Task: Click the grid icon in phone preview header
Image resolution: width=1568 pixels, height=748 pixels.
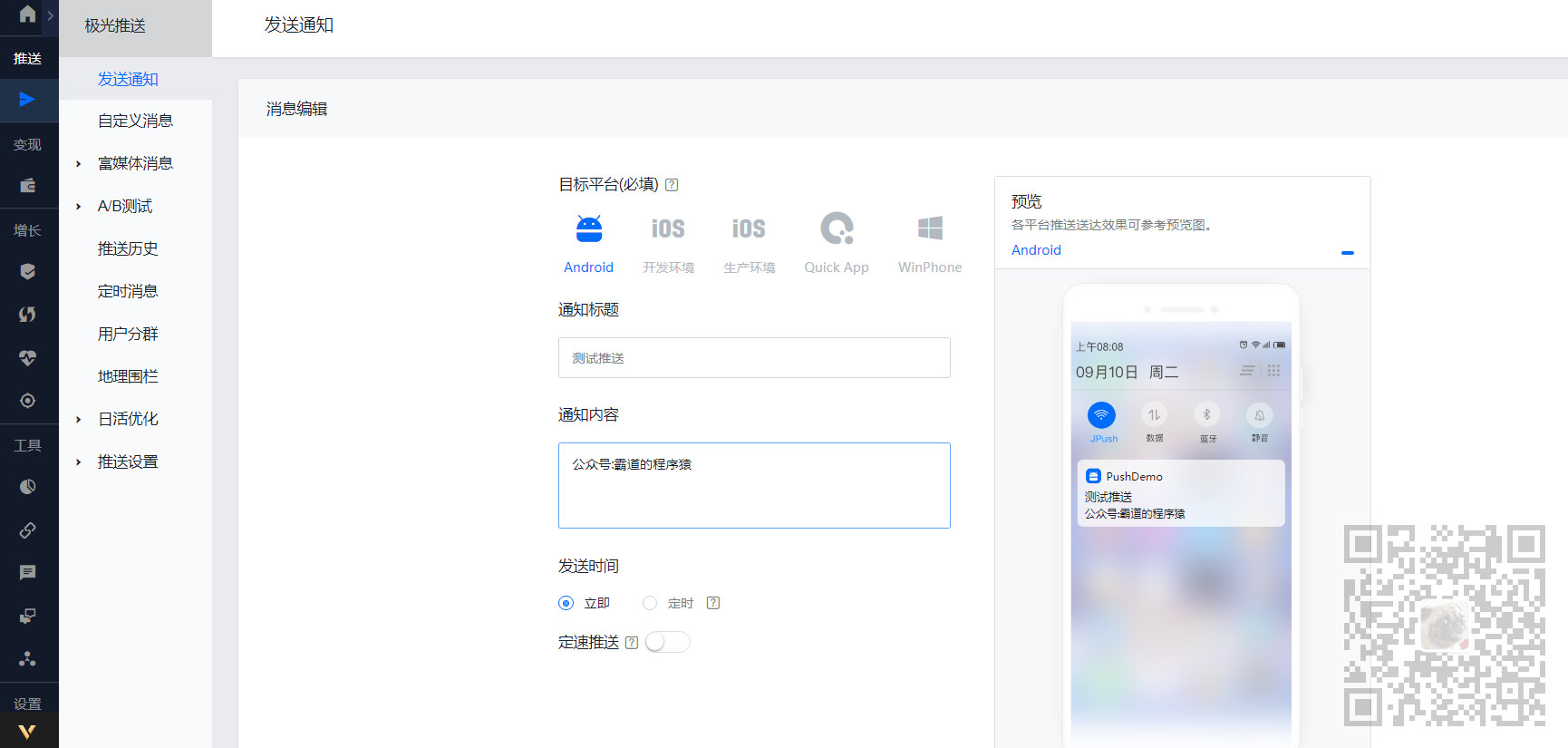Action: [x=1273, y=371]
